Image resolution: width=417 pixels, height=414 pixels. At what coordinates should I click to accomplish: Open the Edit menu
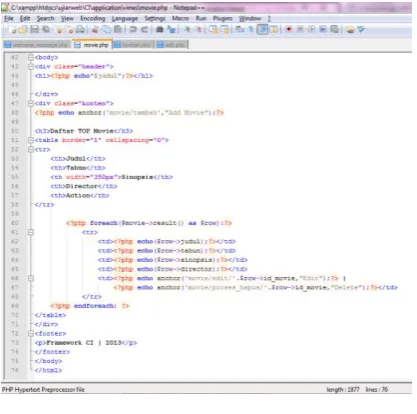(25, 19)
